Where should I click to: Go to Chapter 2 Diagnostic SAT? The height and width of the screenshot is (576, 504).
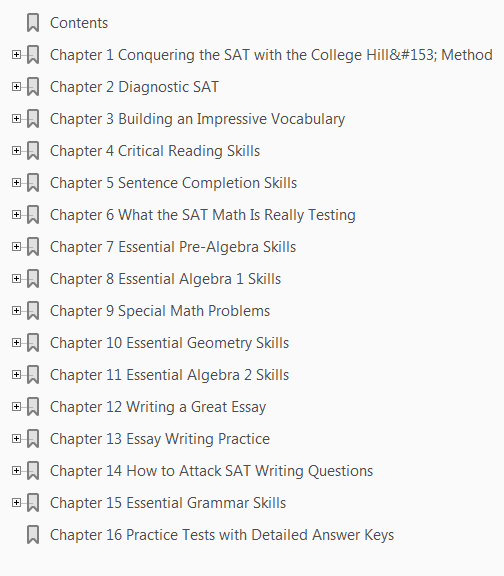click(x=134, y=87)
